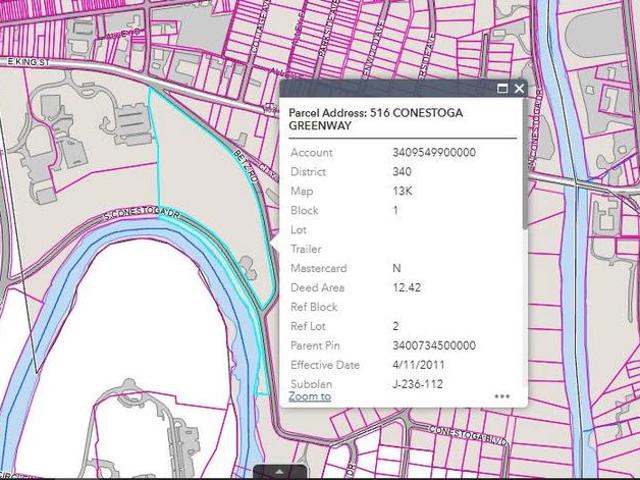This screenshot has width=640, height=480.
Task: Click the N Conestoga Dr label near river
Action: 536,130
